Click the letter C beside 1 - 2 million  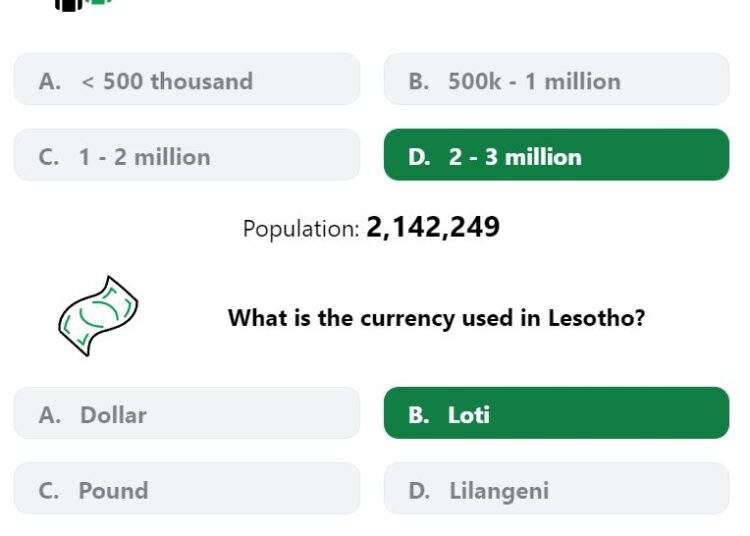tap(49, 157)
